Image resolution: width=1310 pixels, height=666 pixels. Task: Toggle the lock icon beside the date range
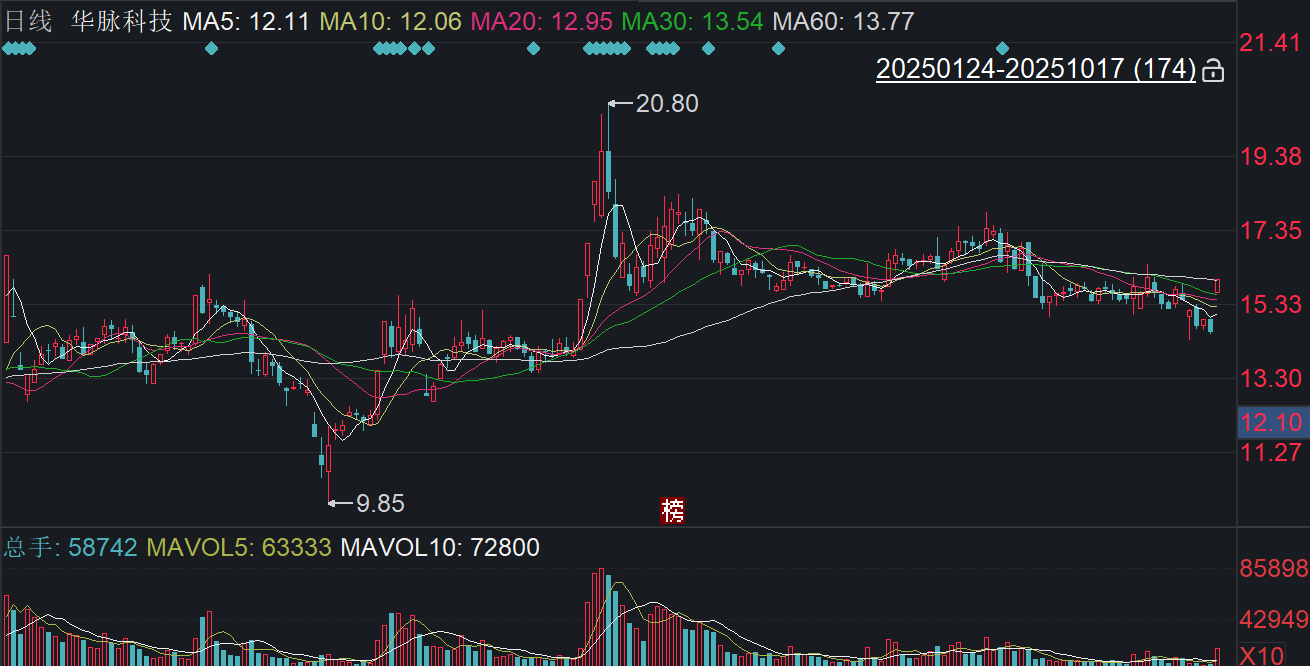1213,70
